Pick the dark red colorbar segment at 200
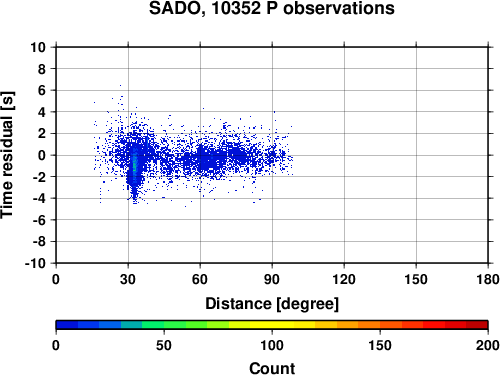Screen dimensions: 500x375 [477, 325]
